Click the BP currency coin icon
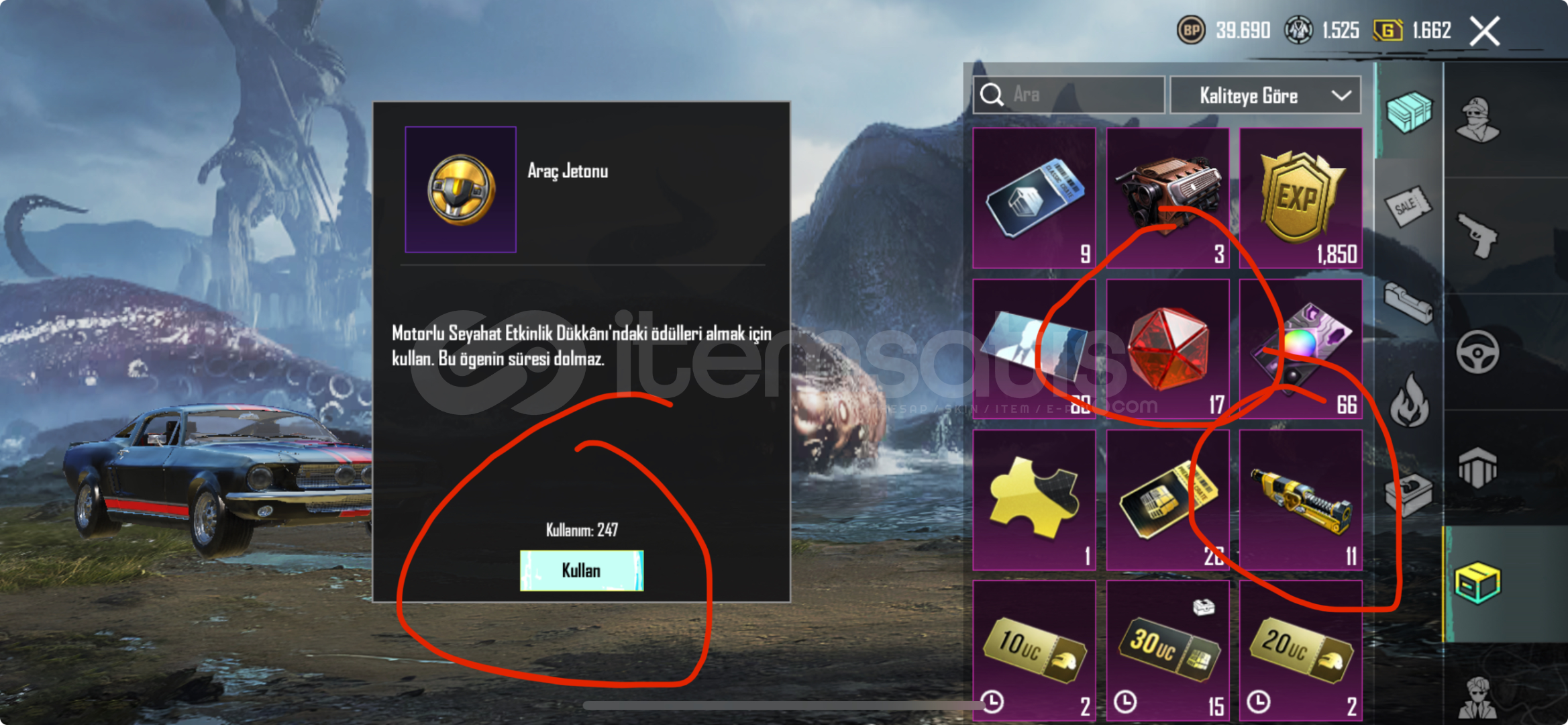Viewport: 1568px width, 725px height. pos(1191,30)
